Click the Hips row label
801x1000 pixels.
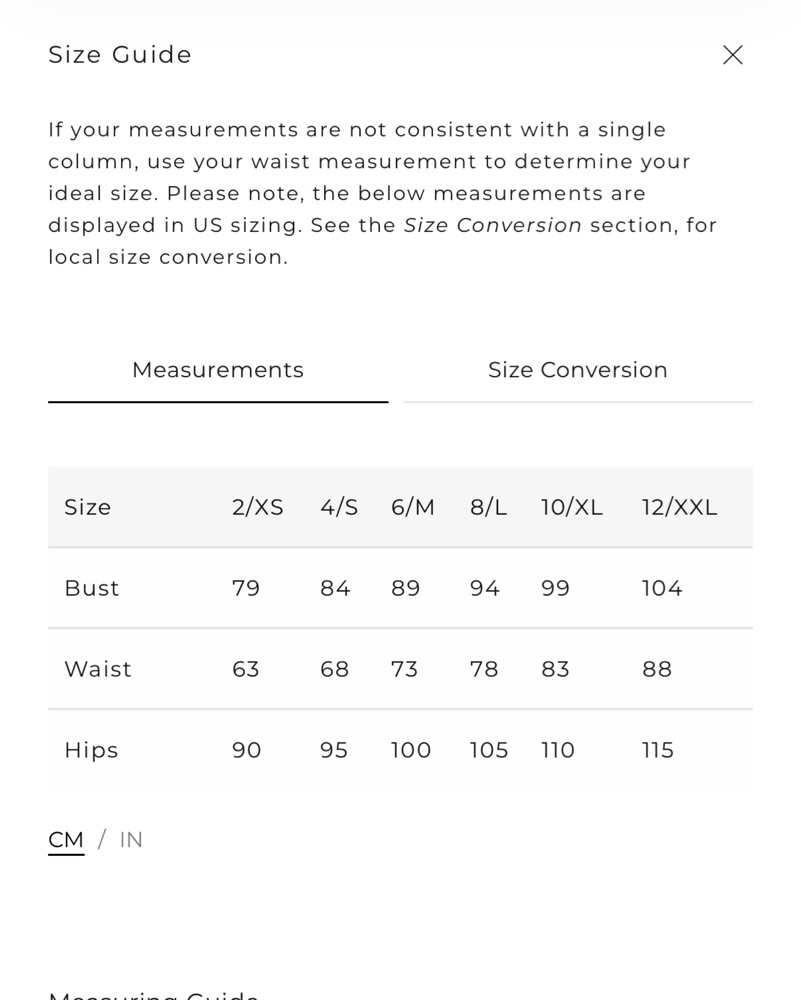91,750
